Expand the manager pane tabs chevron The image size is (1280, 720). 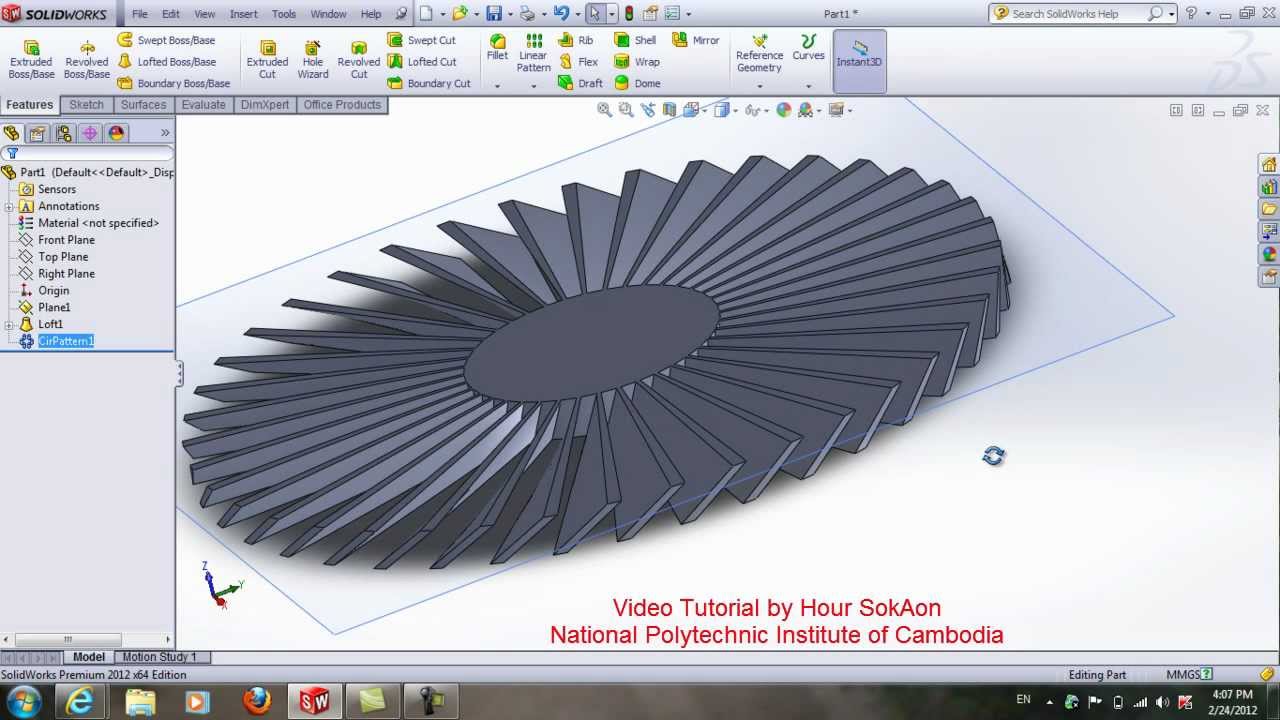point(165,133)
